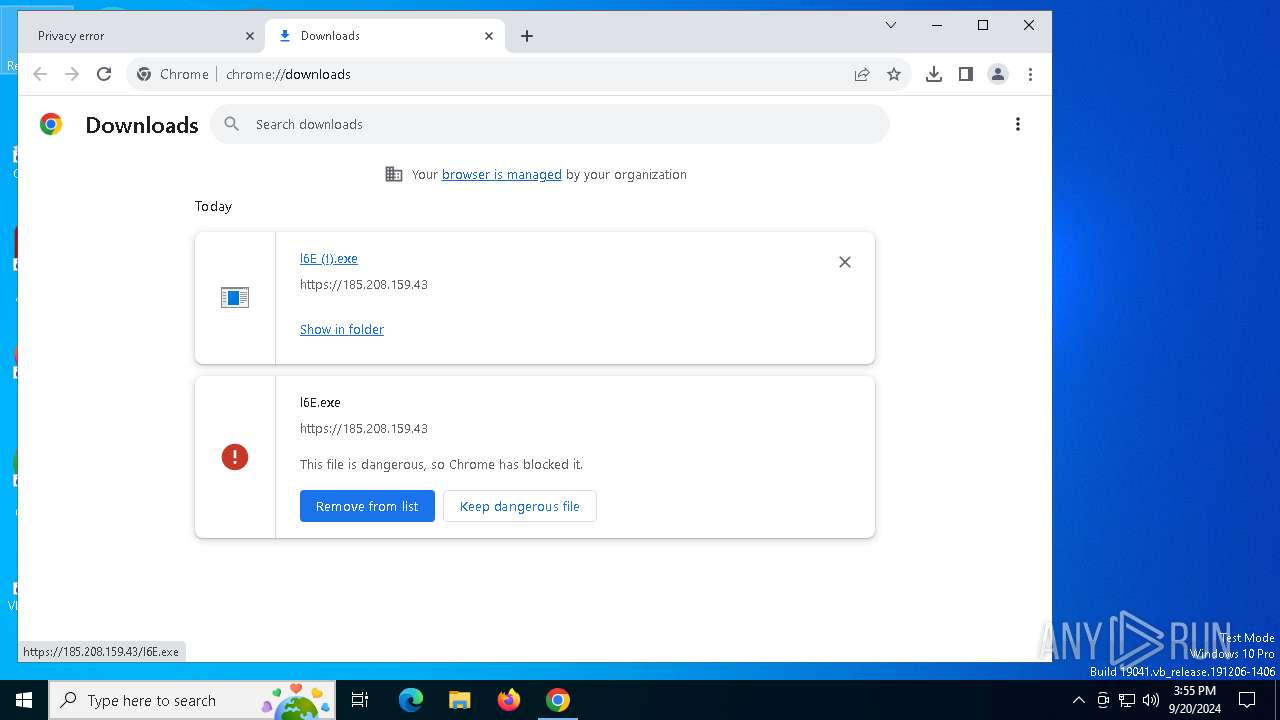Open the 'browser is managed' link
This screenshot has width=1280, height=720.
tap(502, 174)
